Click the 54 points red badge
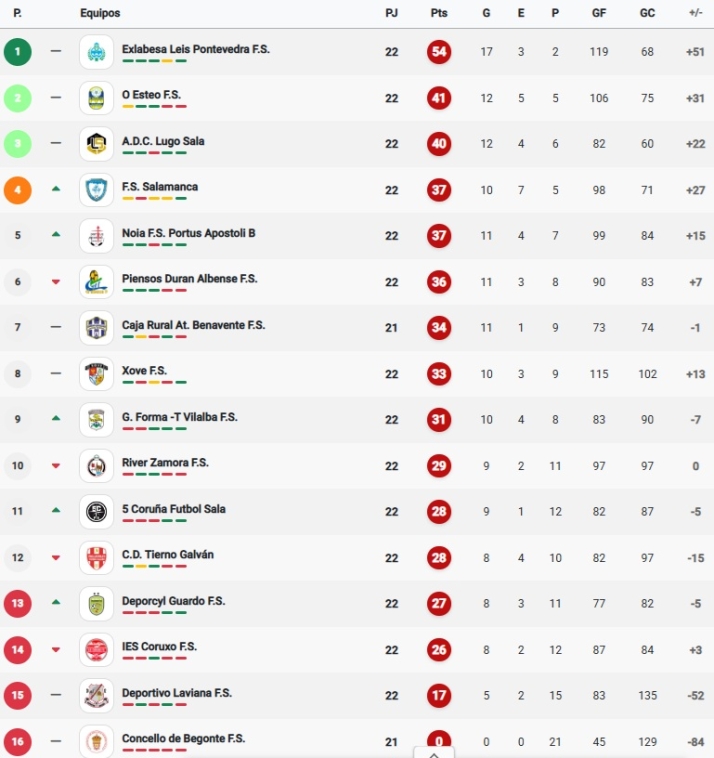This screenshot has width=714, height=758. (x=438, y=52)
